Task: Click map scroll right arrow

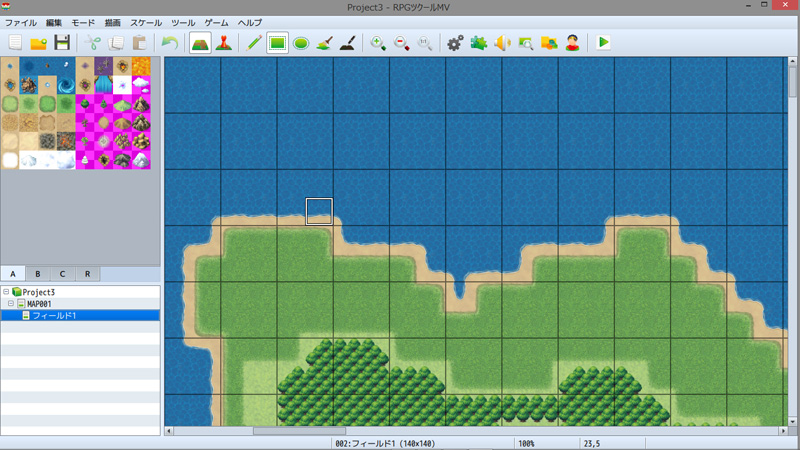Action: click(x=783, y=431)
